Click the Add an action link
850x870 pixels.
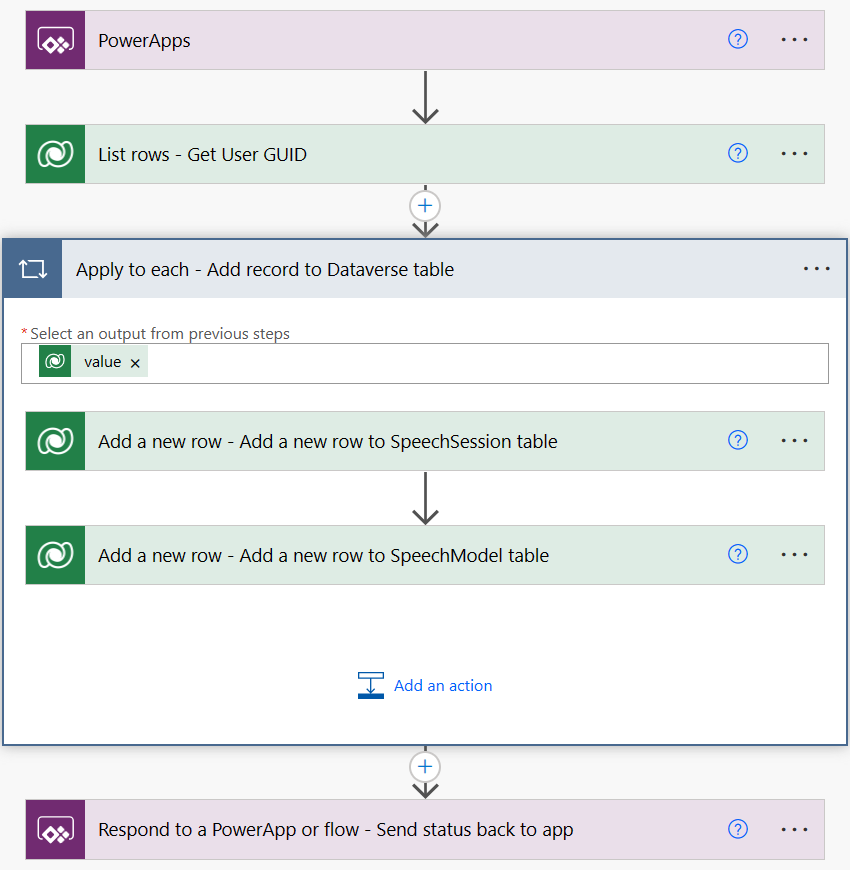[x=443, y=685]
